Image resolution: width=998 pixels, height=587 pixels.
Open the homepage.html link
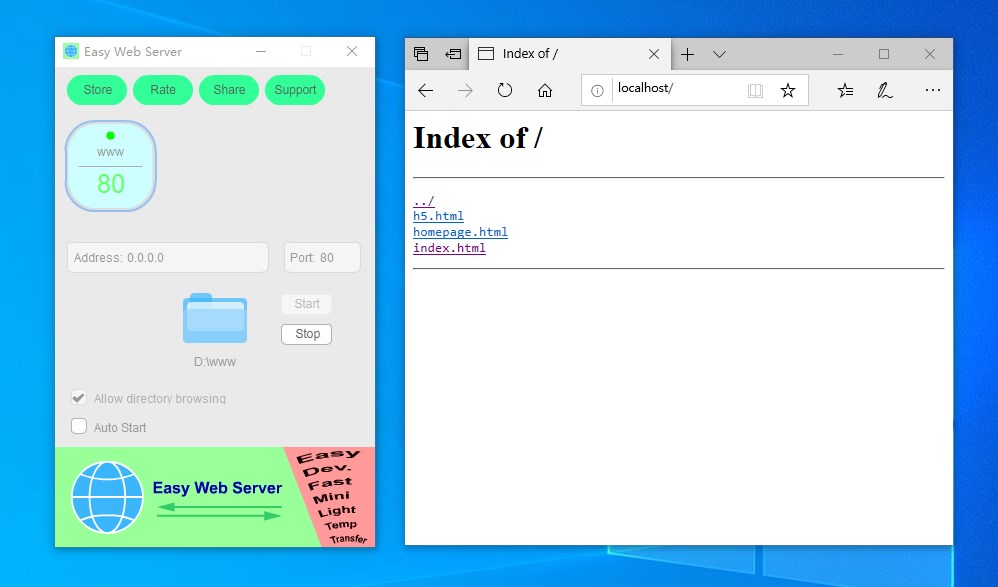point(460,232)
